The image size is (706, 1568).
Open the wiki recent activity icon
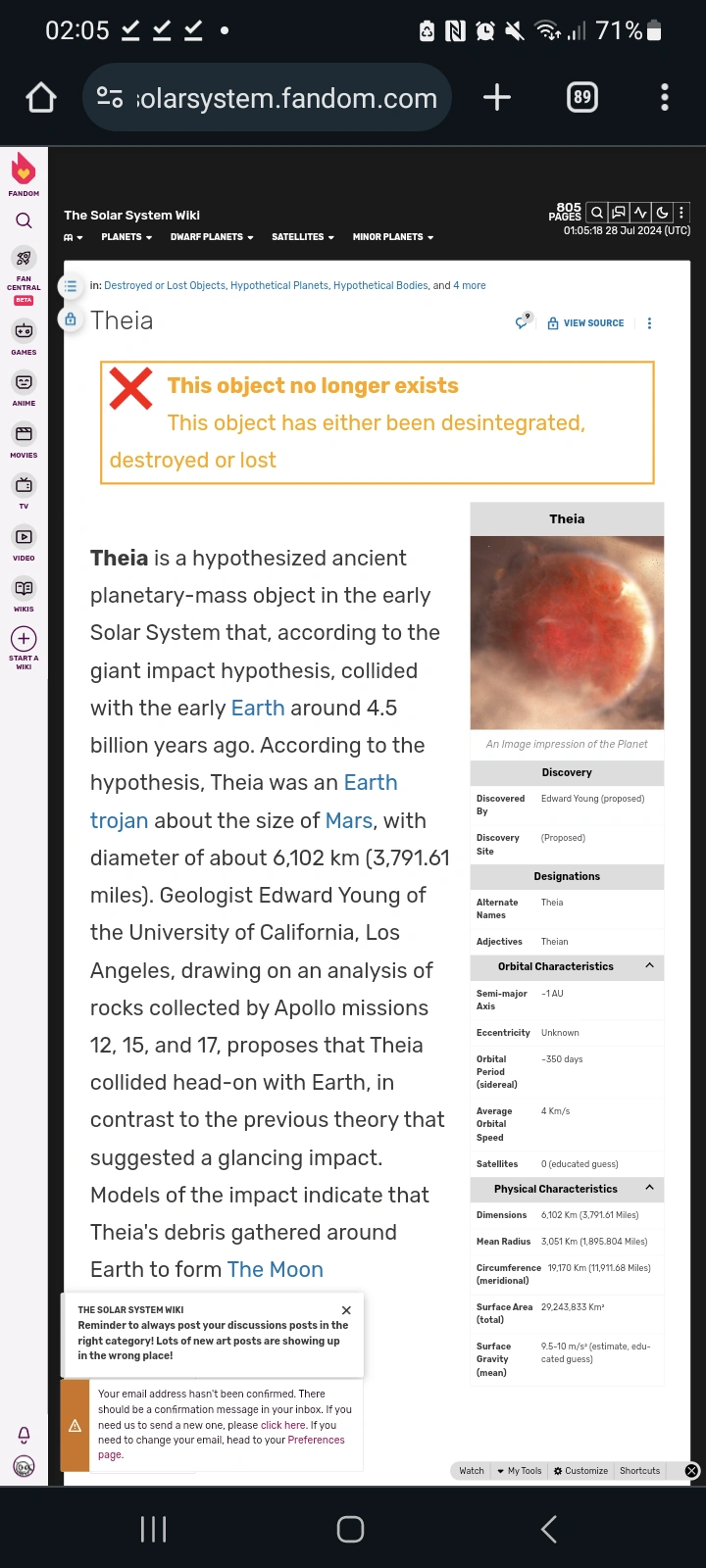pyautogui.click(x=640, y=212)
